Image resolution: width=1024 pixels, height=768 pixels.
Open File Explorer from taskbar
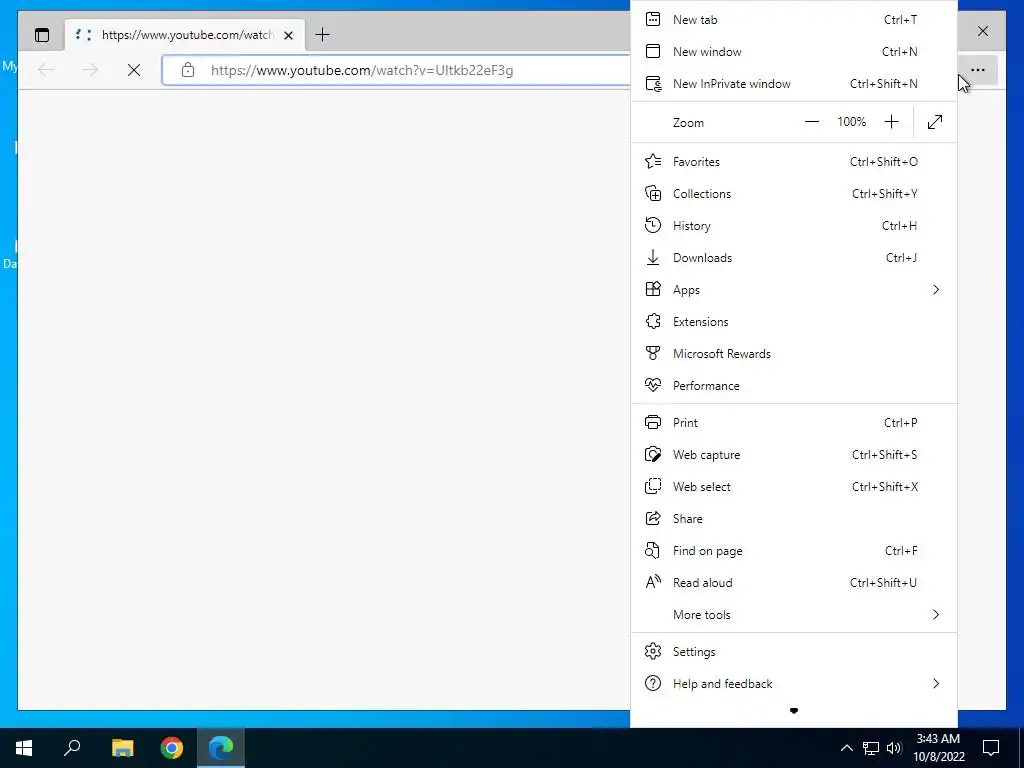(122, 748)
